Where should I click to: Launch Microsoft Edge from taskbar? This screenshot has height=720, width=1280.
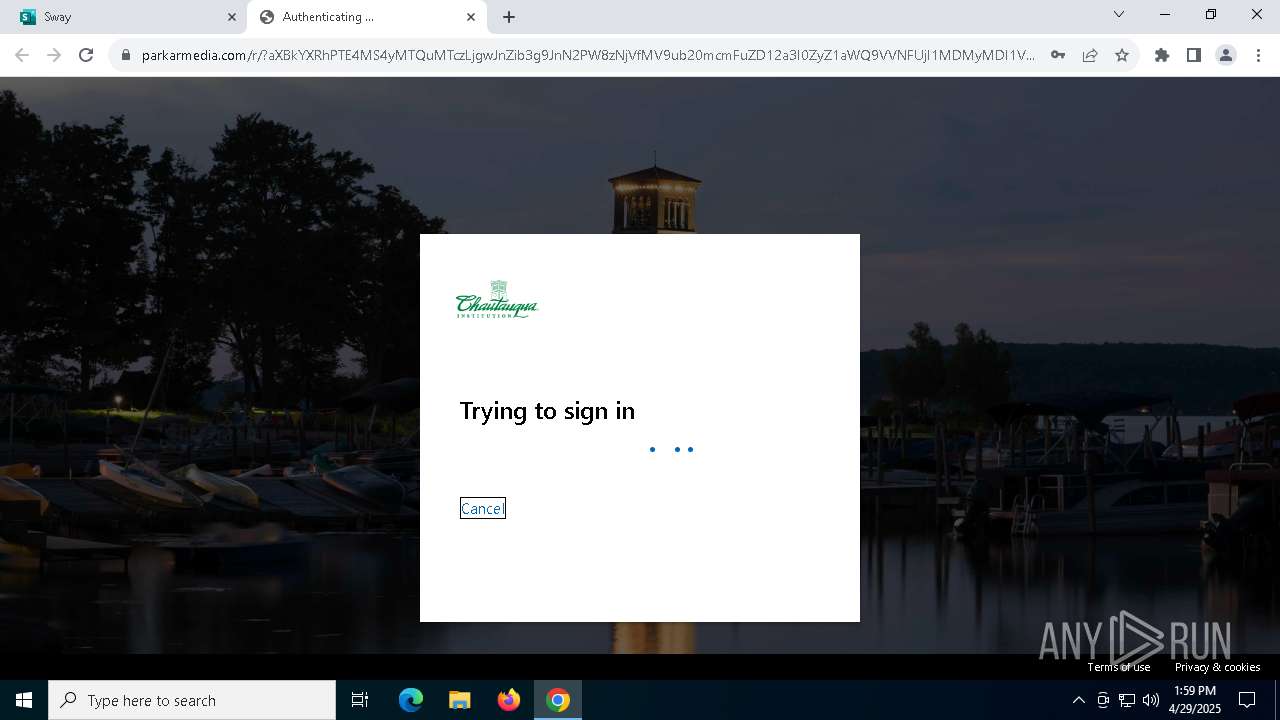tap(411, 700)
